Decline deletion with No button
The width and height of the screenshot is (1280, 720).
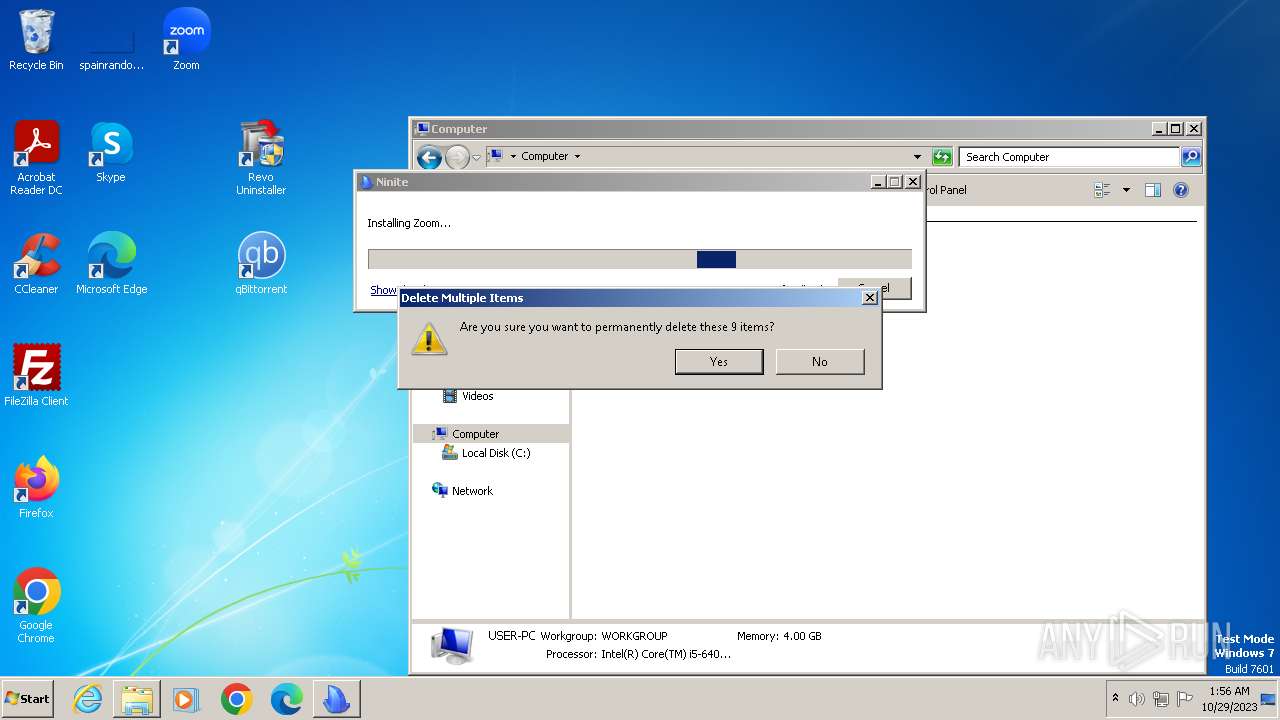click(x=820, y=361)
